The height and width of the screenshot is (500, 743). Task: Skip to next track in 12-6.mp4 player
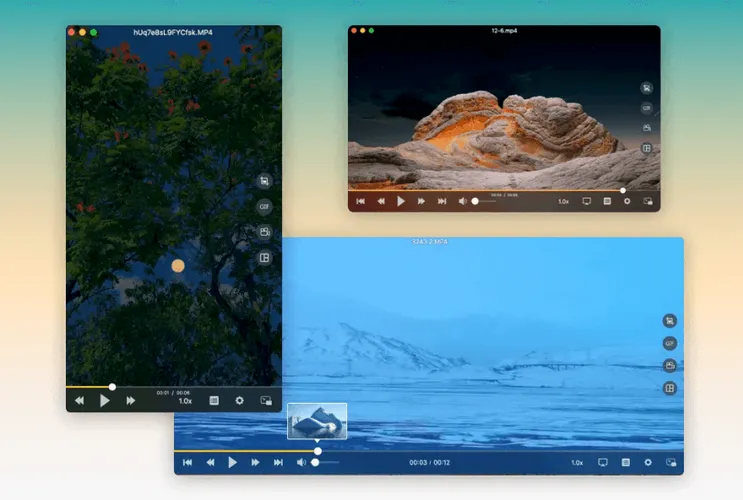[x=441, y=201]
